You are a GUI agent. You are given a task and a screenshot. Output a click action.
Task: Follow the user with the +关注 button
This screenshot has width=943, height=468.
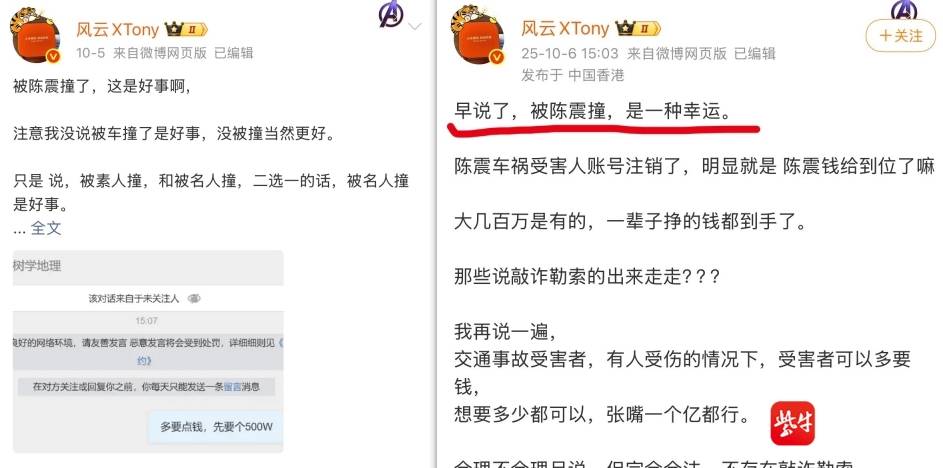tap(900, 35)
